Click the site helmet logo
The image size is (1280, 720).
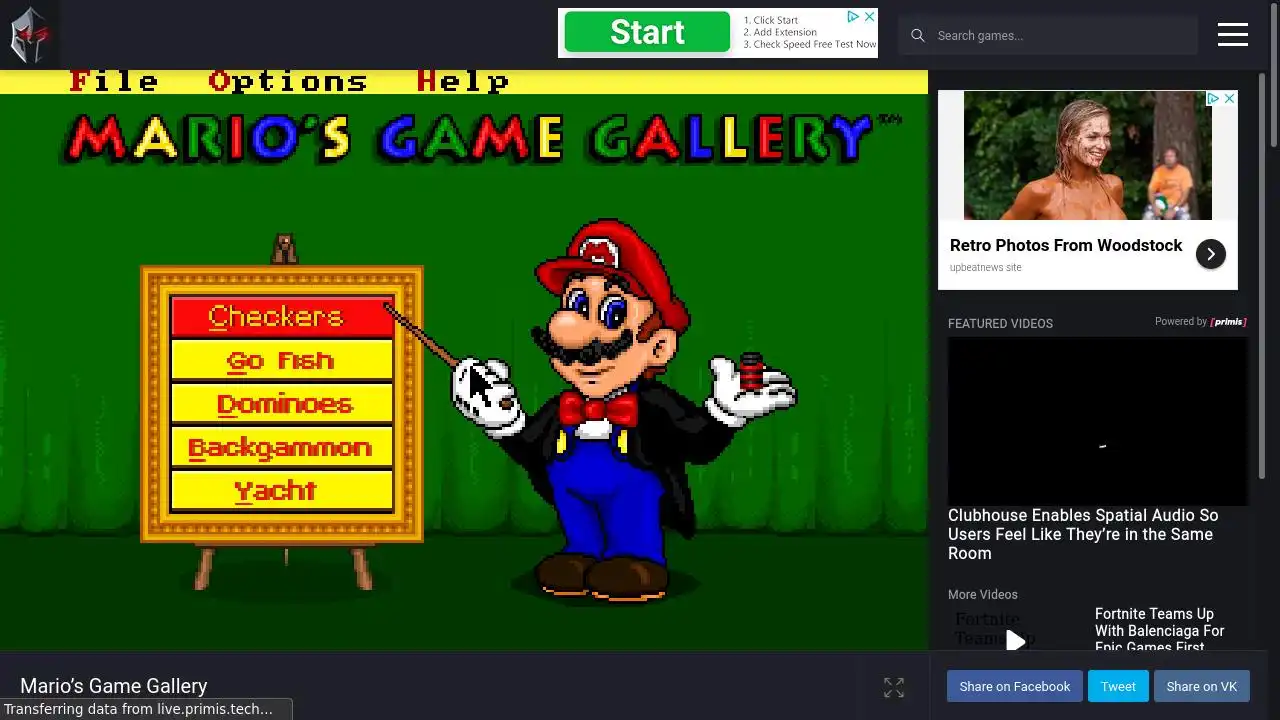(29, 35)
